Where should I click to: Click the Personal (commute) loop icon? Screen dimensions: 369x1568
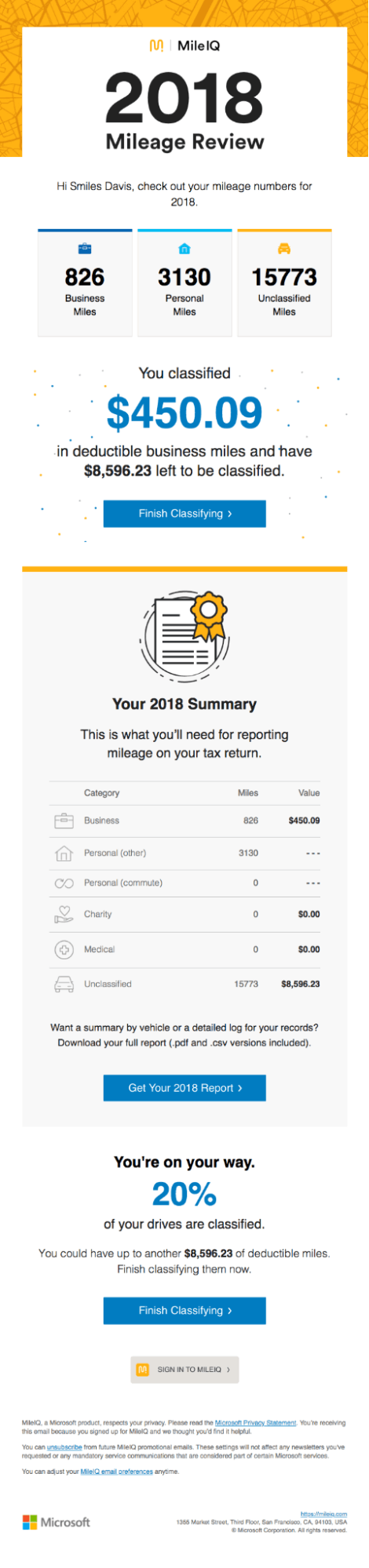[x=64, y=883]
